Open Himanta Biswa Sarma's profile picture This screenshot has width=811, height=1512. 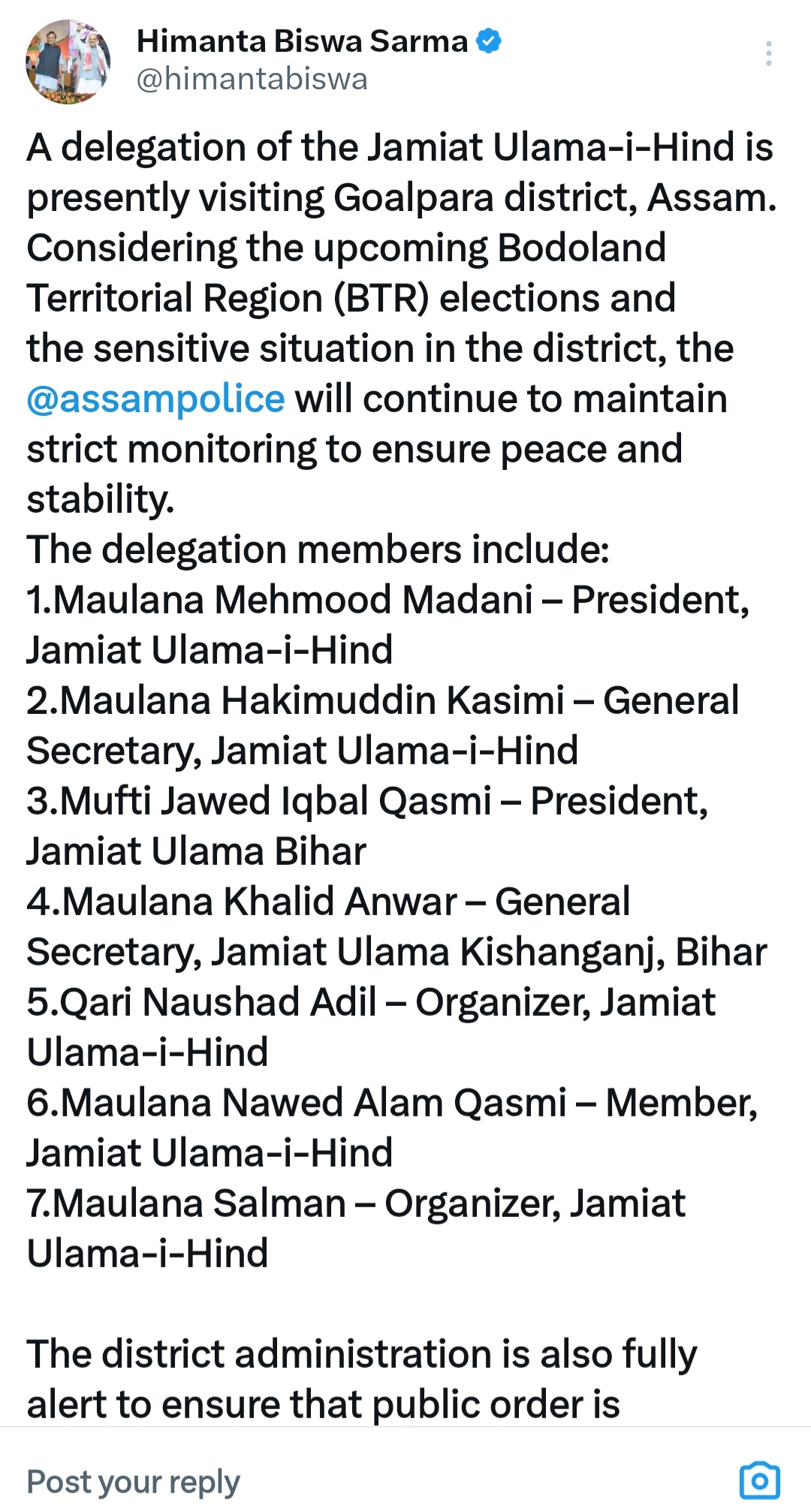click(x=68, y=62)
